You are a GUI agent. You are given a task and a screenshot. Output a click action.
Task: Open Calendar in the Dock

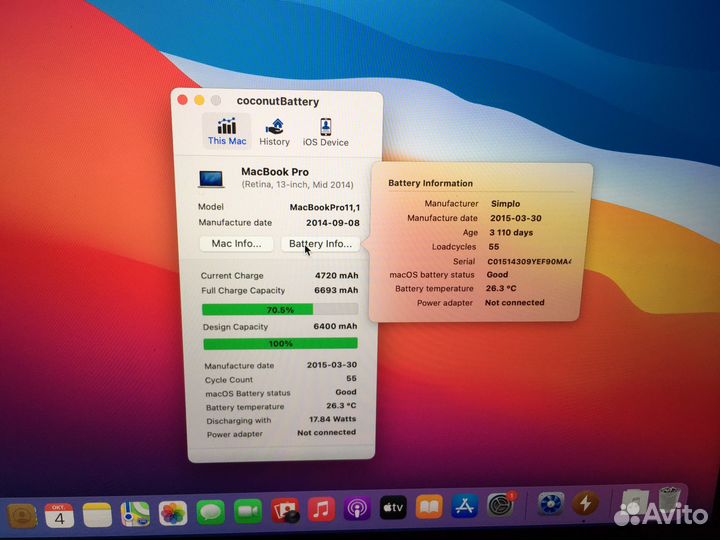[59, 515]
